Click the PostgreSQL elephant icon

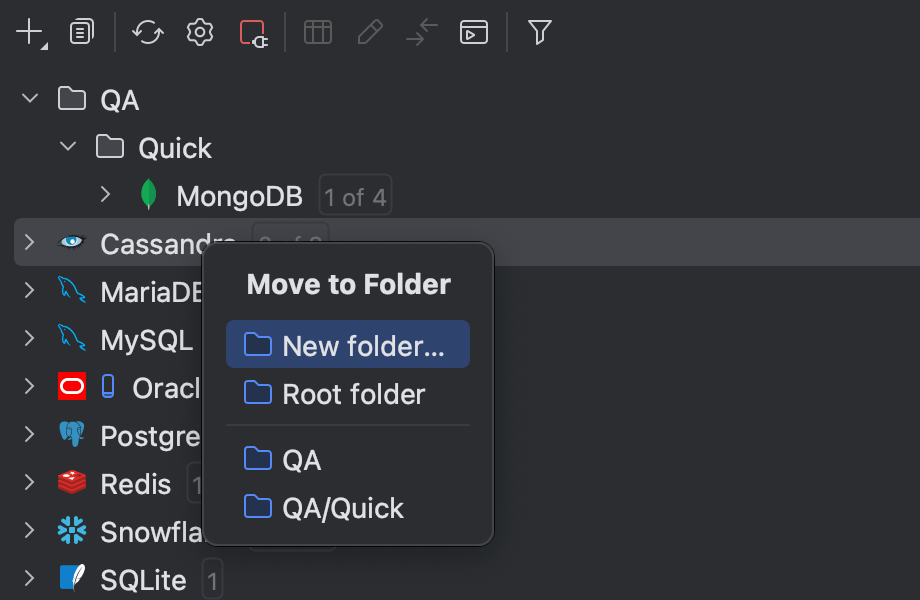tap(70, 435)
